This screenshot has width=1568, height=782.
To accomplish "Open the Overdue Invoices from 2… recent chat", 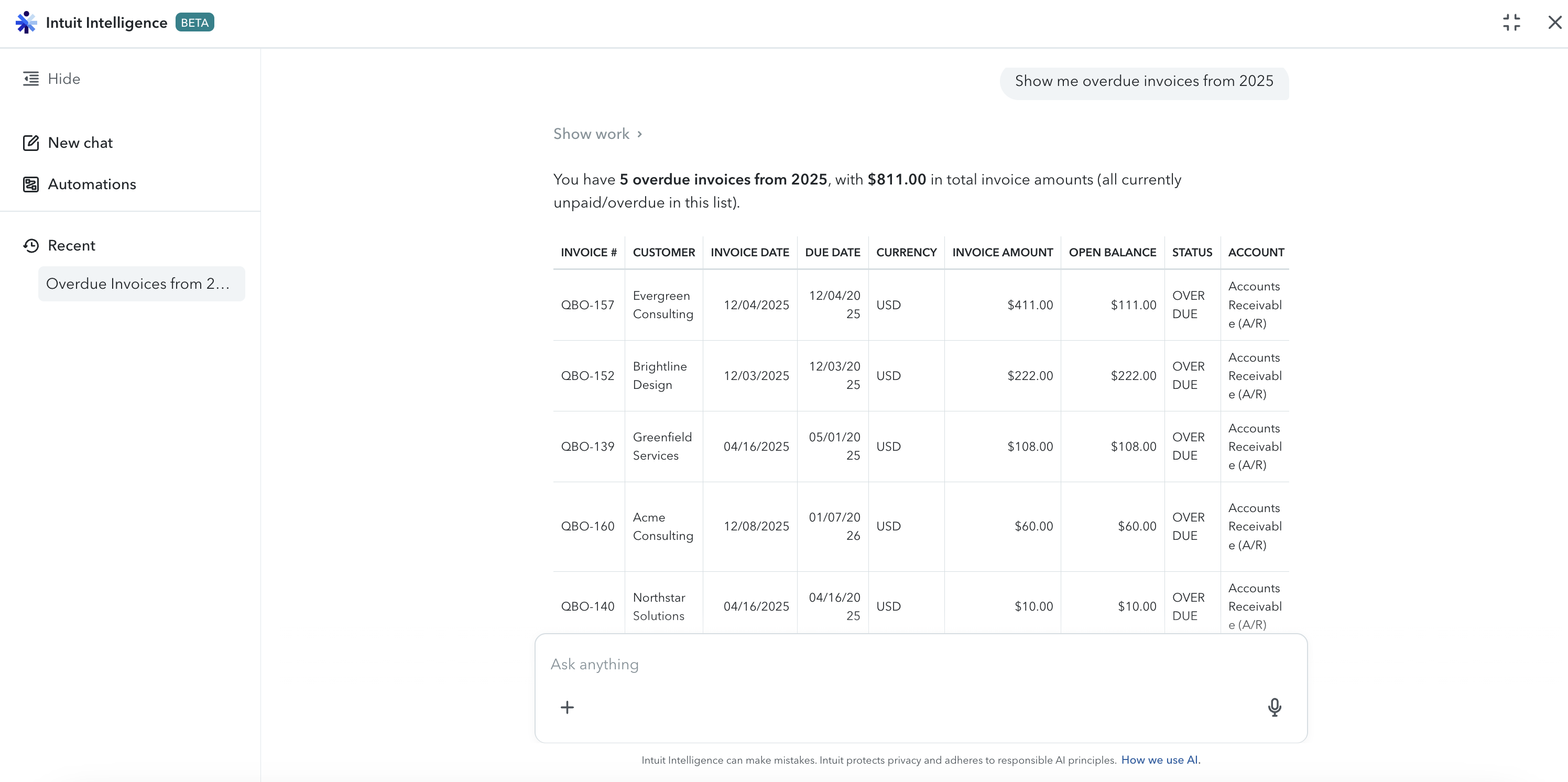I will (x=141, y=284).
